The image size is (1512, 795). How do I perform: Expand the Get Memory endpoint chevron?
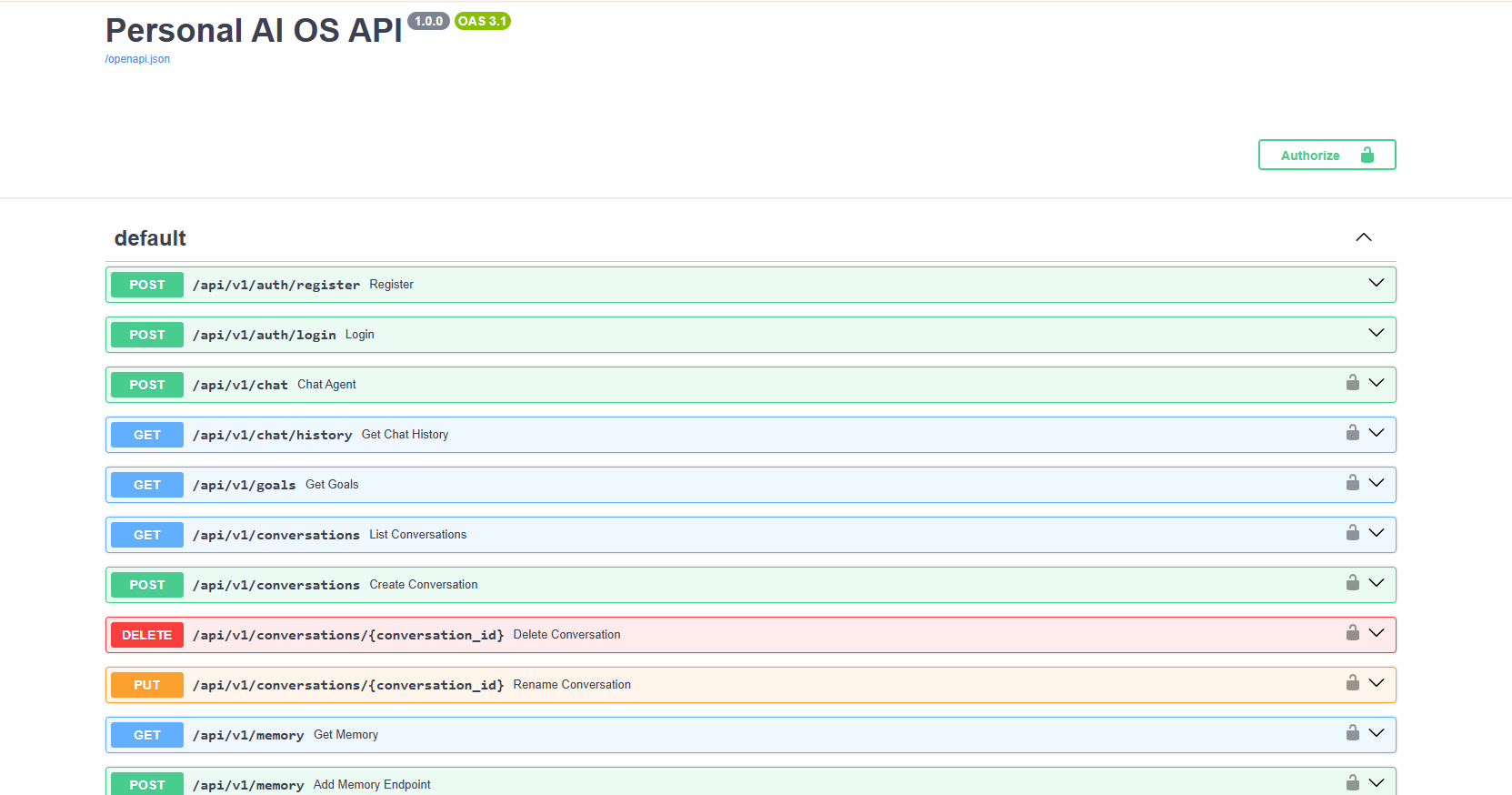click(1377, 733)
